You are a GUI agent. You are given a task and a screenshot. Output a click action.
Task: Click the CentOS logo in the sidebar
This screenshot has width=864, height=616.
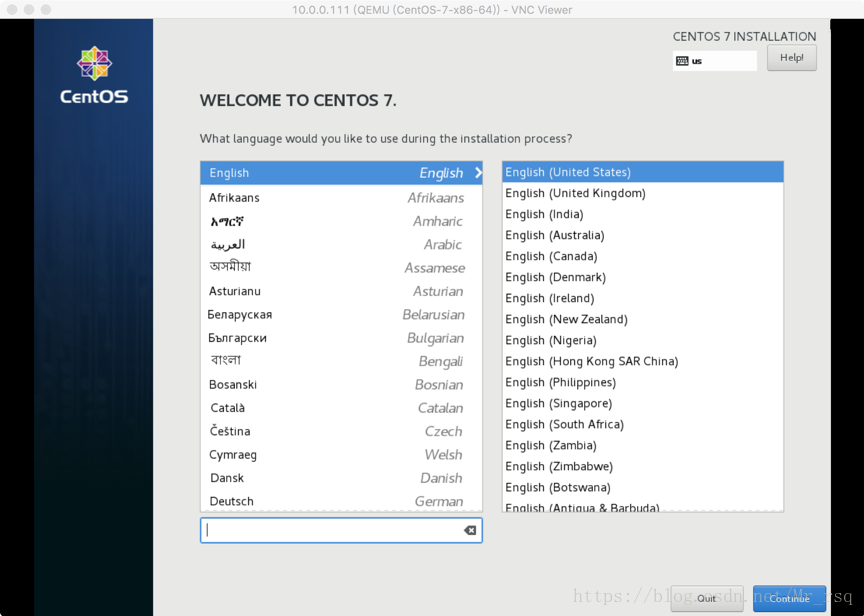click(94, 75)
